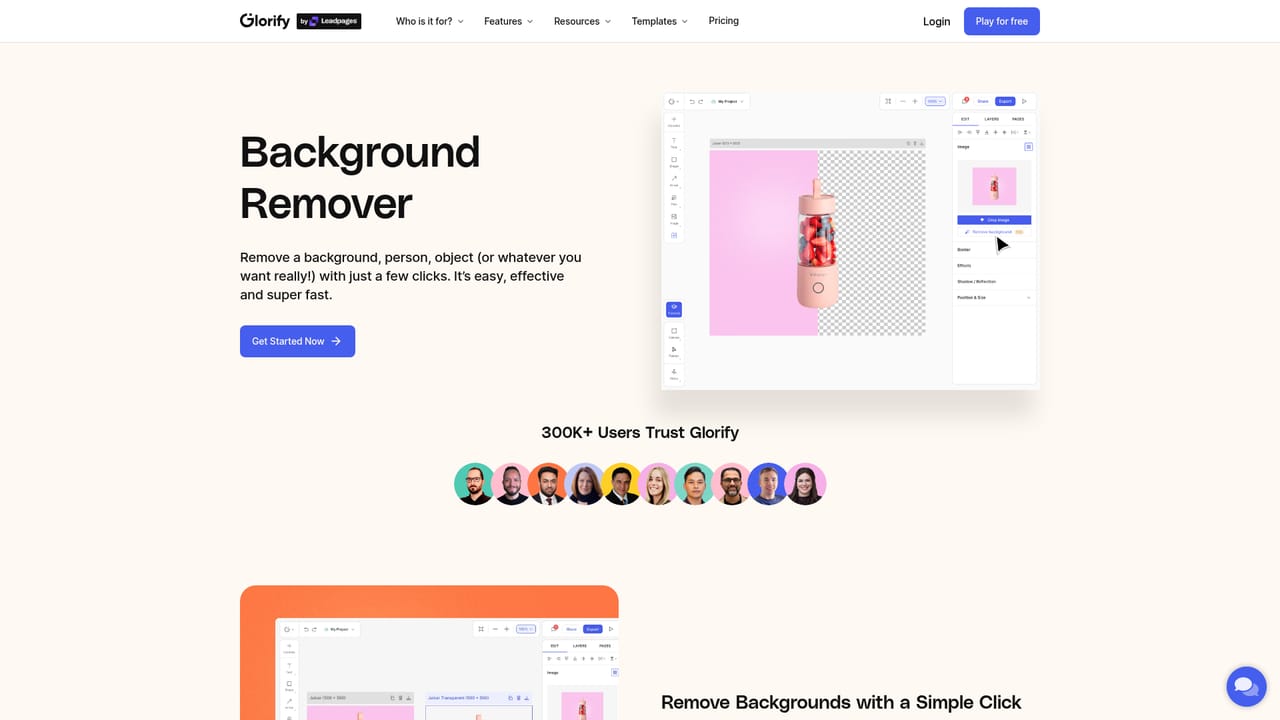Click the orange-framed editor screenshot below
Viewport: 1280px width, 720px height.
pyautogui.click(x=429, y=653)
